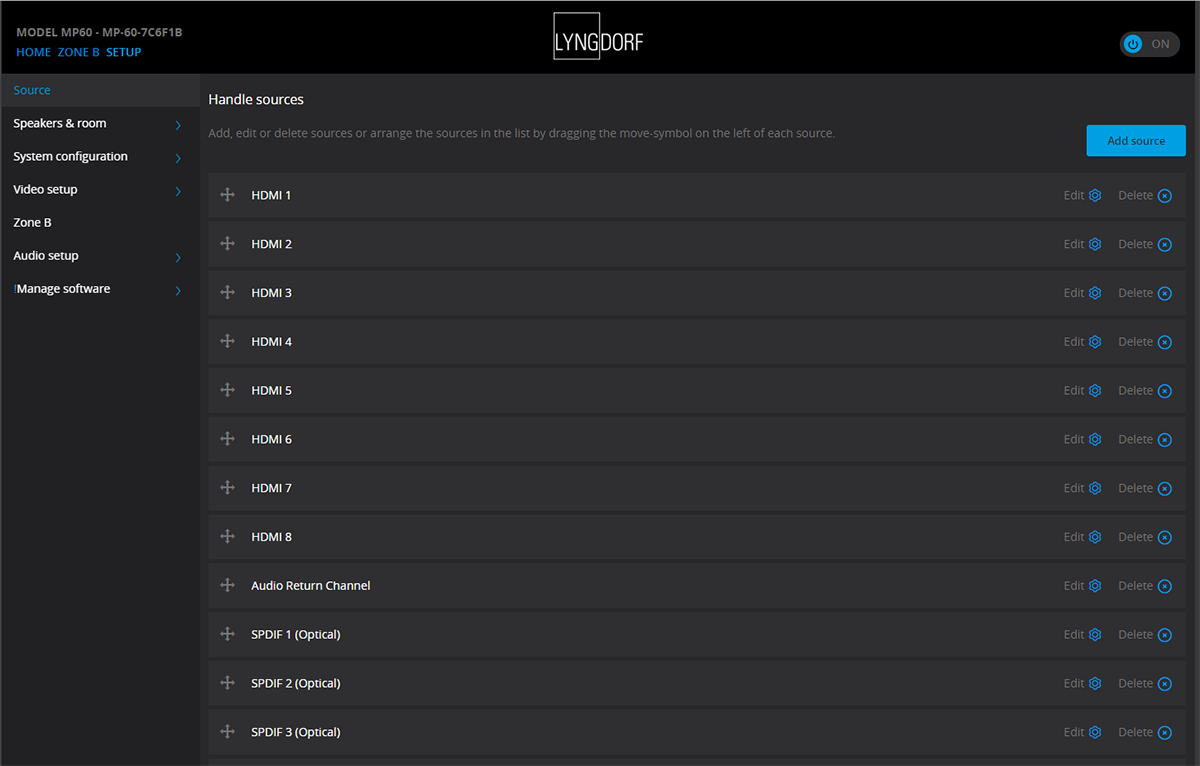This screenshot has width=1200, height=766.
Task: Go to HOME link in header
Action: (33, 52)
